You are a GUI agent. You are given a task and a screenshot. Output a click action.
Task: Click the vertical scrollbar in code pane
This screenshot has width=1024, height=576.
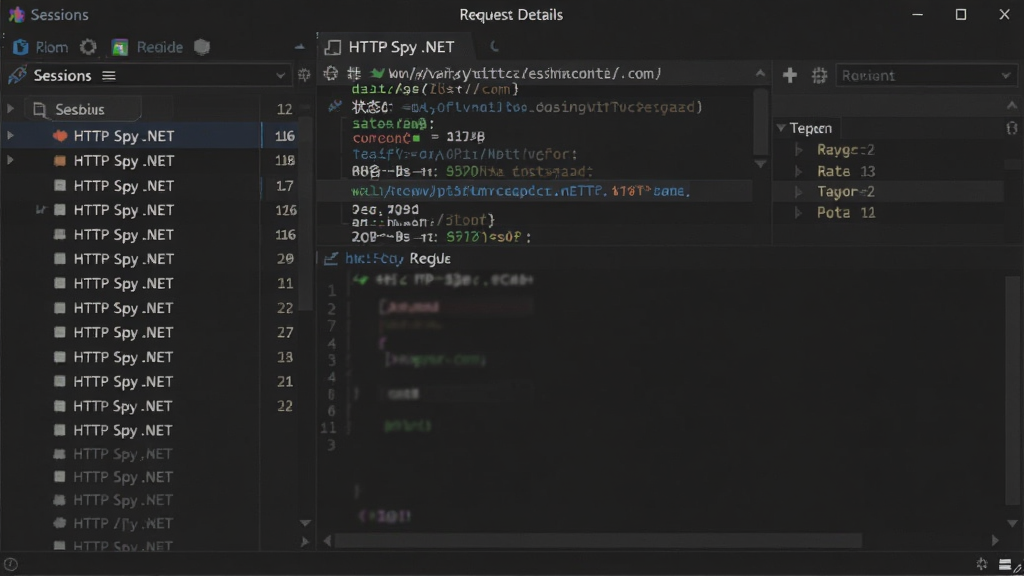coord(1013,389)
